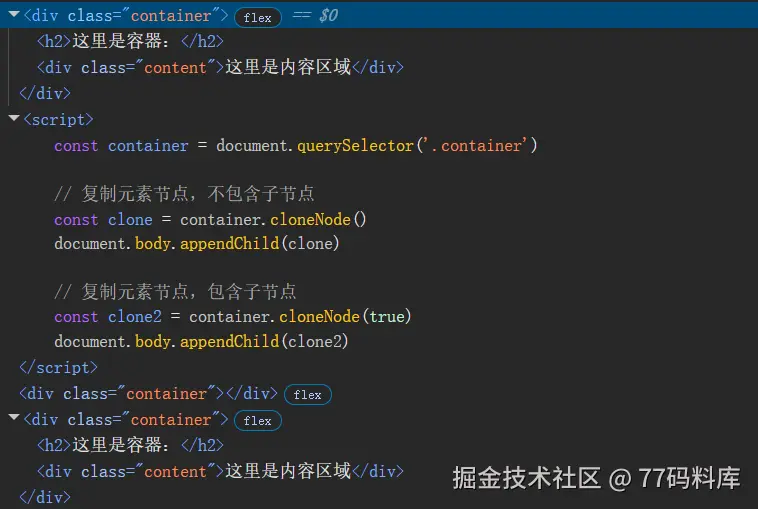Screen dimensions: 758x509
Task: Click comment 复制元素节点，不包含子节点
Action: click(x=184, y=194)
